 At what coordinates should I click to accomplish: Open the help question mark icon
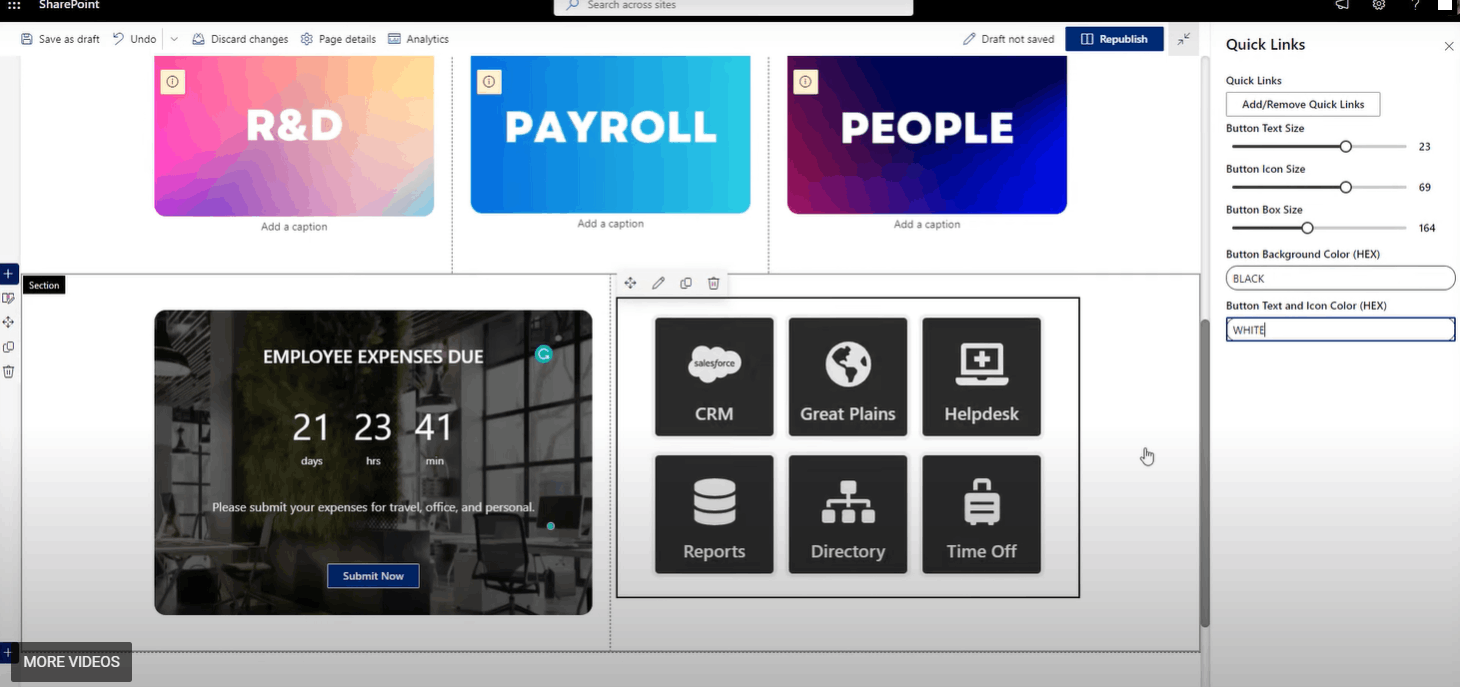tap(1415, 5)
